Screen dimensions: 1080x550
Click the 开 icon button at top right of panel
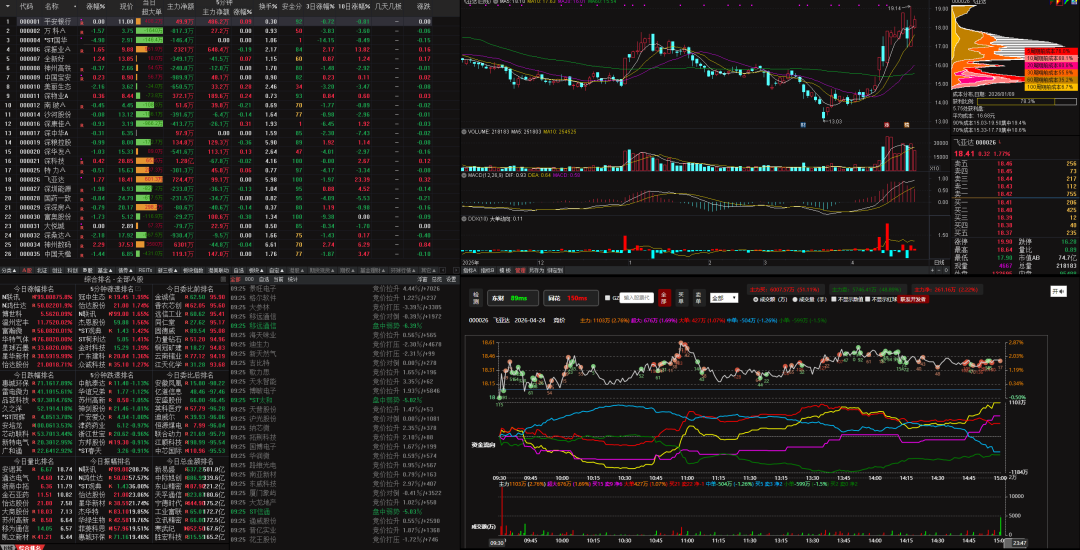1057,291
